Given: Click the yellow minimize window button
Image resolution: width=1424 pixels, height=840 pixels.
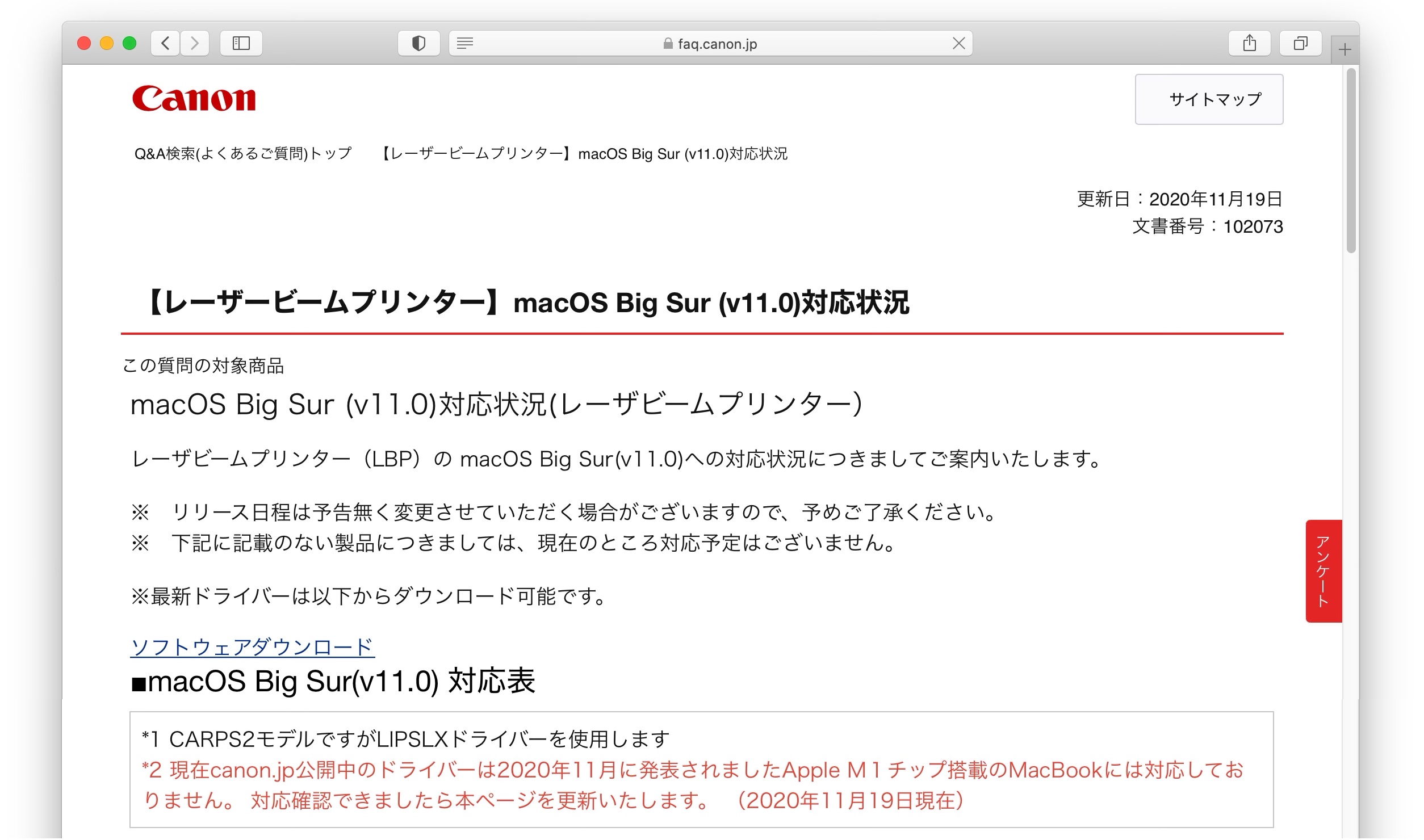Looking at the screenshot, I should tap(107, 43).
